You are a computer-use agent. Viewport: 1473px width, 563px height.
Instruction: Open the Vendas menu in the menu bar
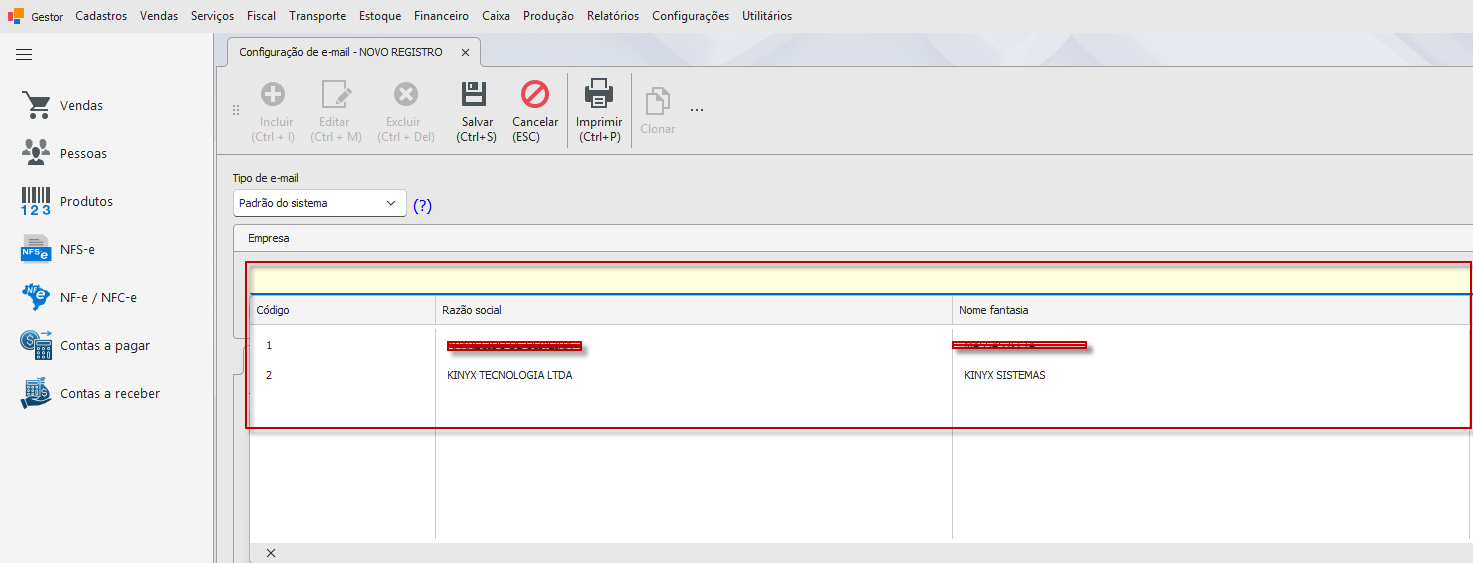pyautogui.click(x=159, y=16)
